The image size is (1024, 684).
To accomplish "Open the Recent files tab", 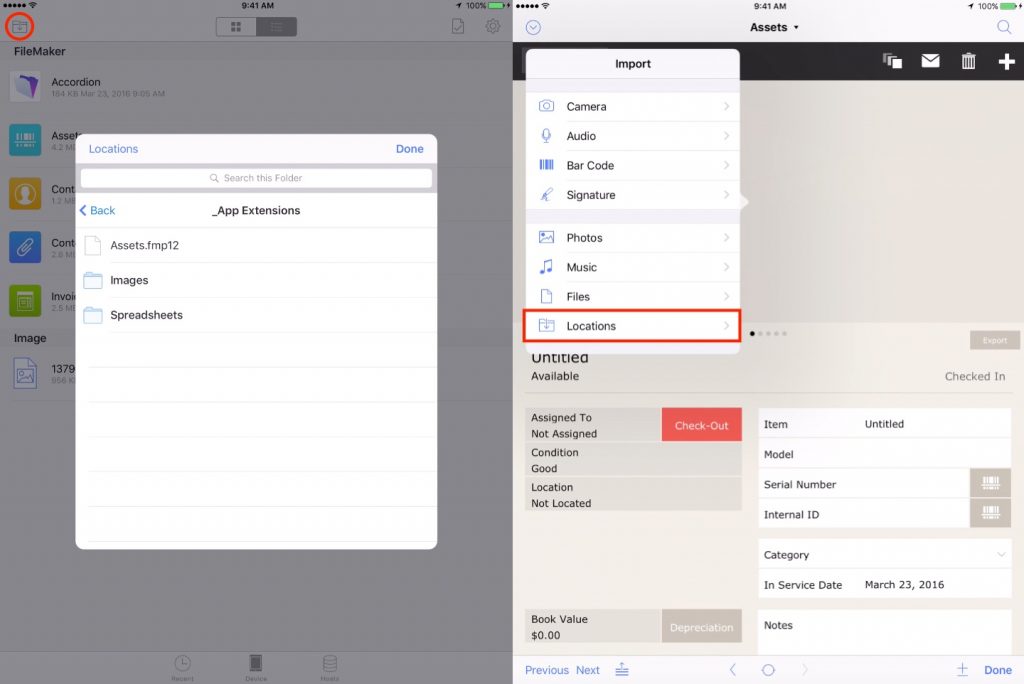I will (x=183, y=667).
